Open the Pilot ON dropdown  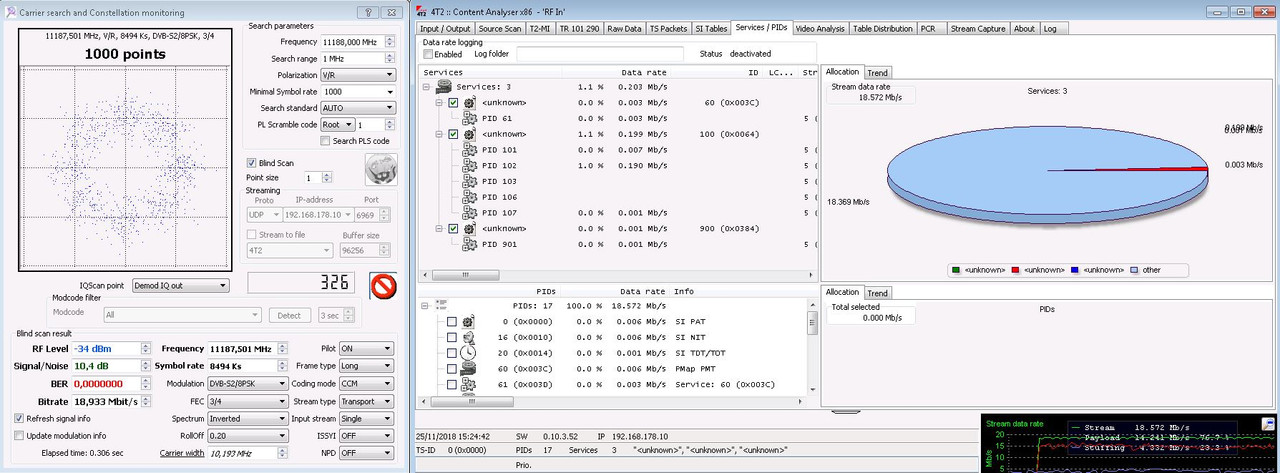pos(367,349)
